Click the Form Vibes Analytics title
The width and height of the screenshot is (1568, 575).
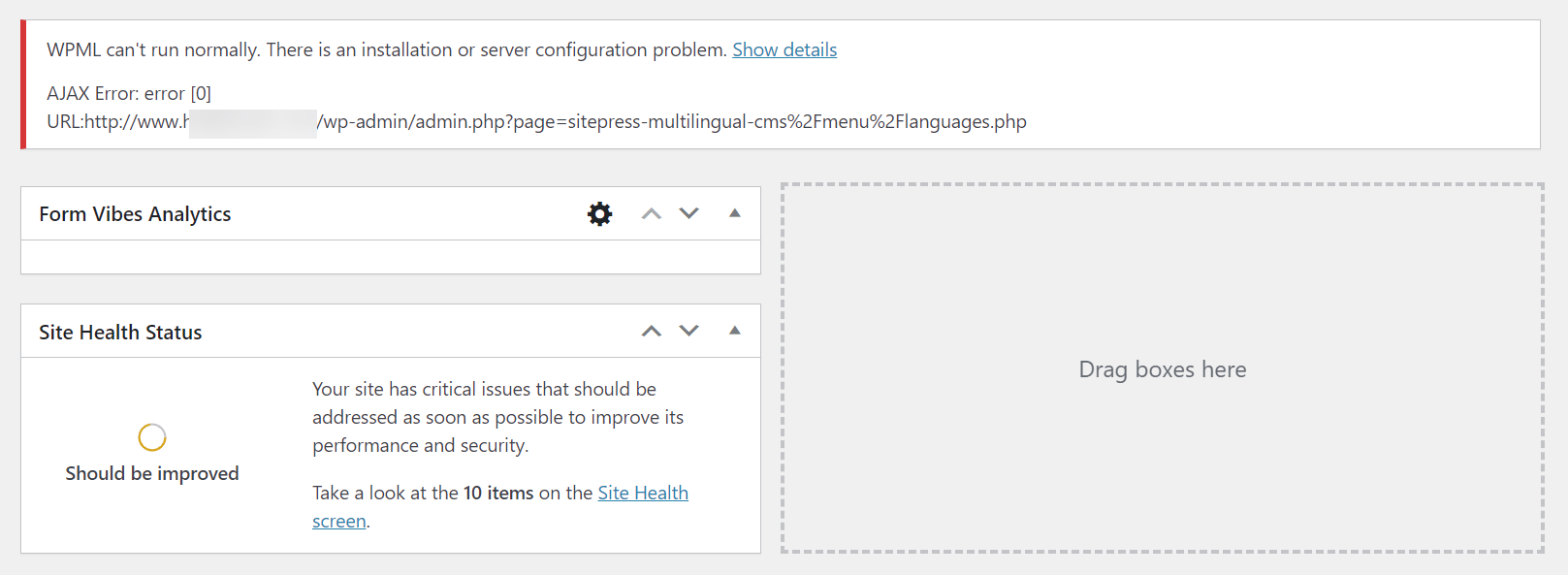click(135, 214)
